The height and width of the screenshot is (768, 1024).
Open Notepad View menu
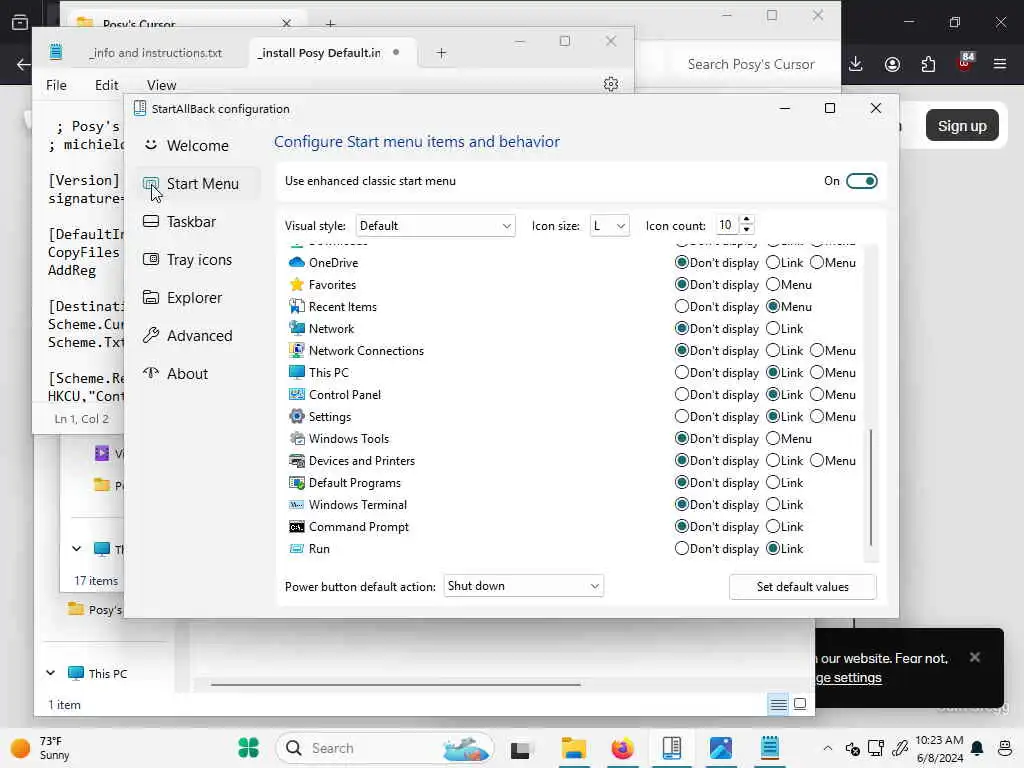pos(161,85)
